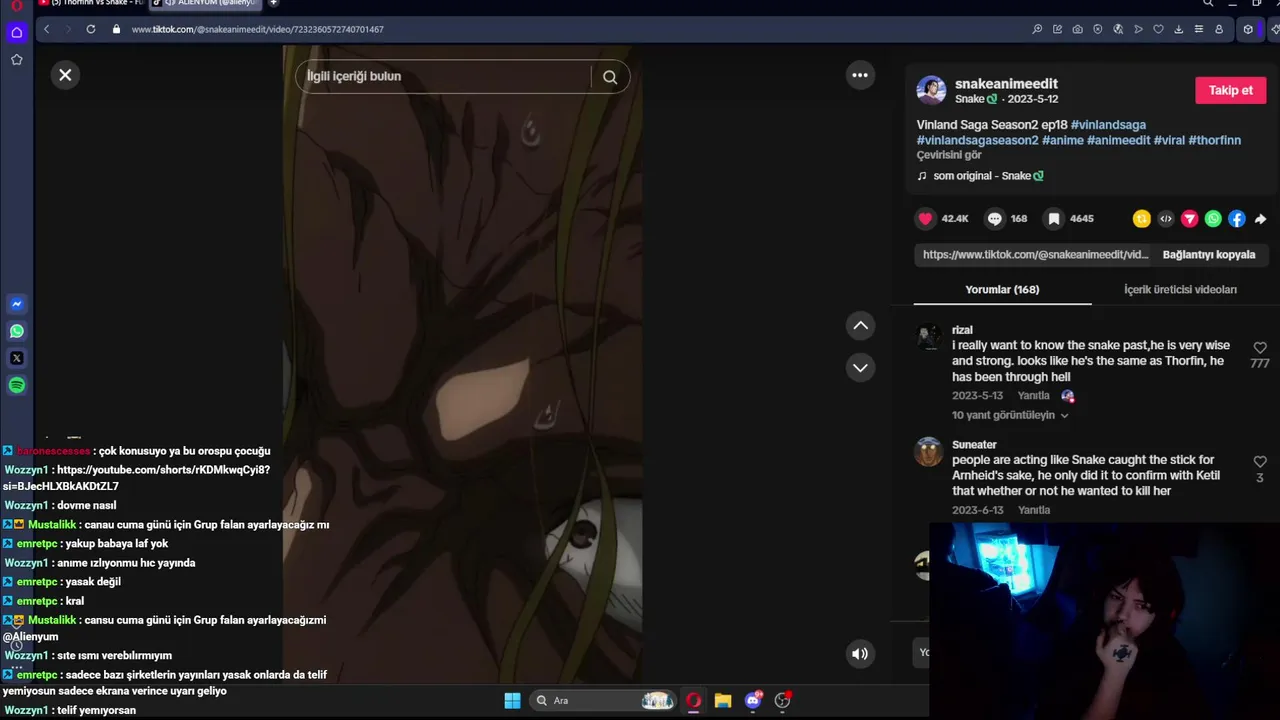The height and width of the screenshot is (720, 1280).
Task: Open Discord from the taskbar
Action: pos(753,701)
